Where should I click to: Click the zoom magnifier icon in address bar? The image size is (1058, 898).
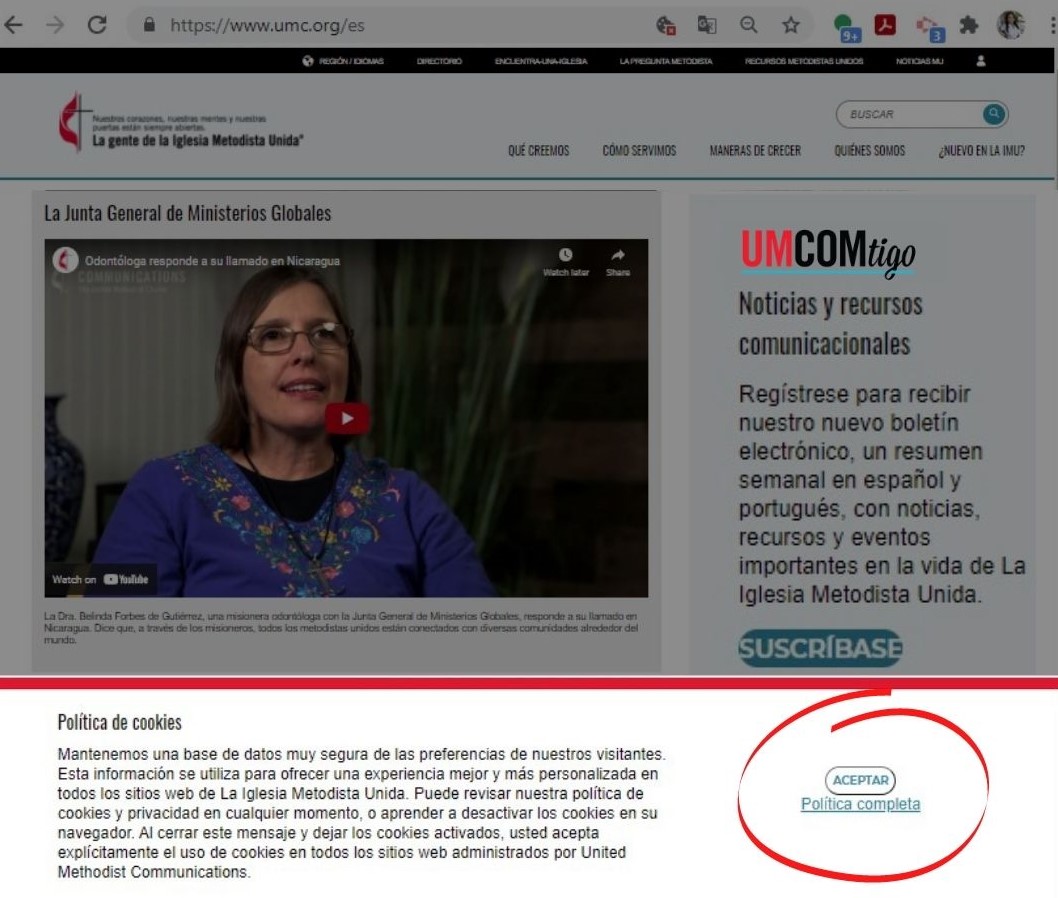748,25
